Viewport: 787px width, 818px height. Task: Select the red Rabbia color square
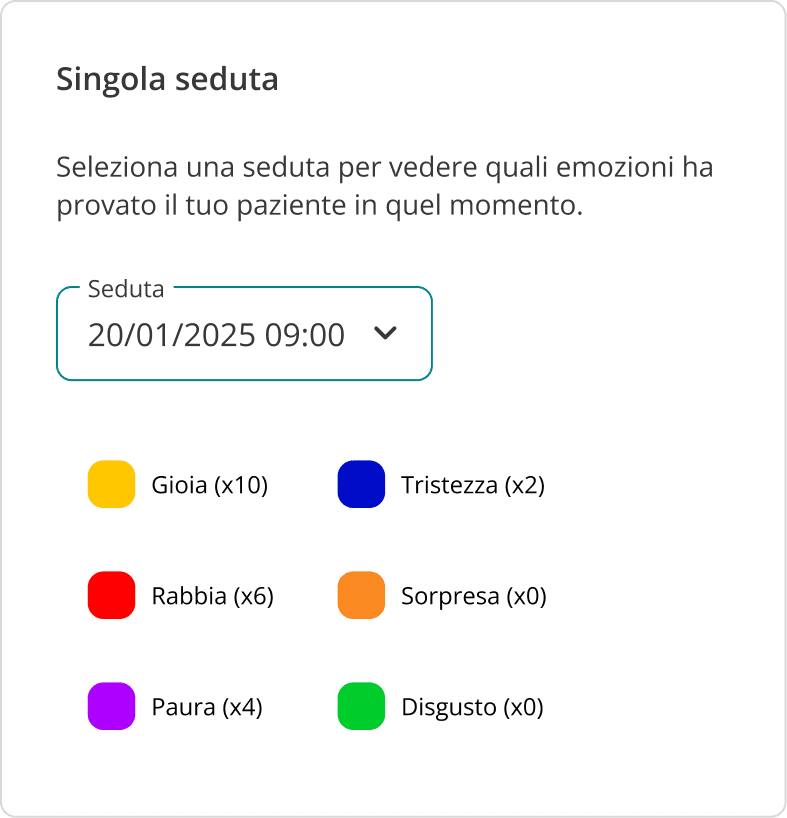tap(111, 596)
